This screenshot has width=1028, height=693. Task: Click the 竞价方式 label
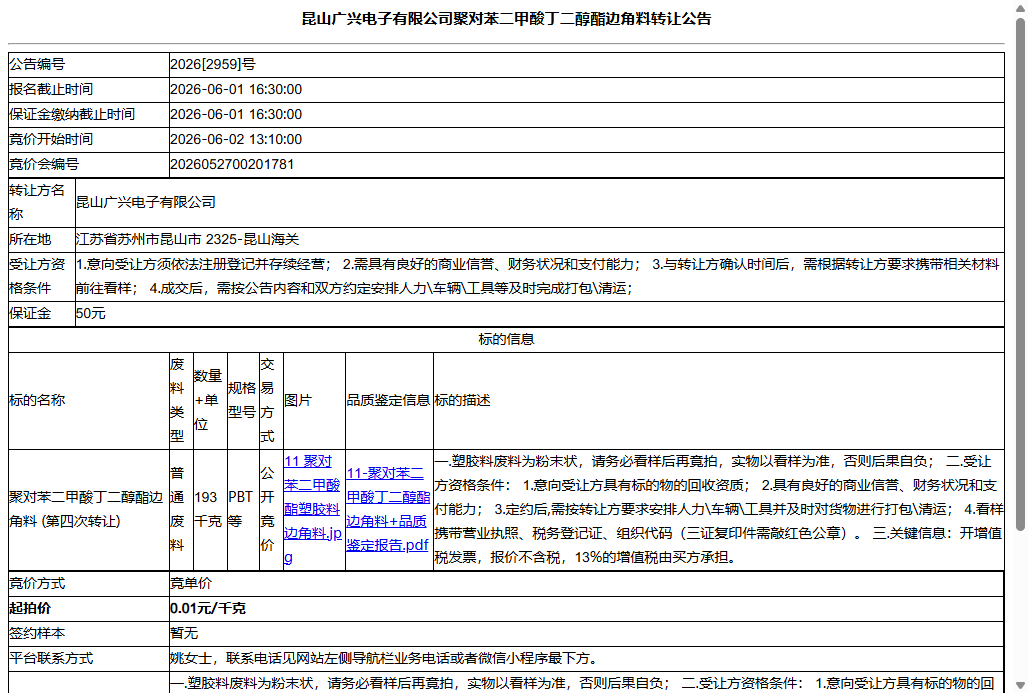[37, 584]
